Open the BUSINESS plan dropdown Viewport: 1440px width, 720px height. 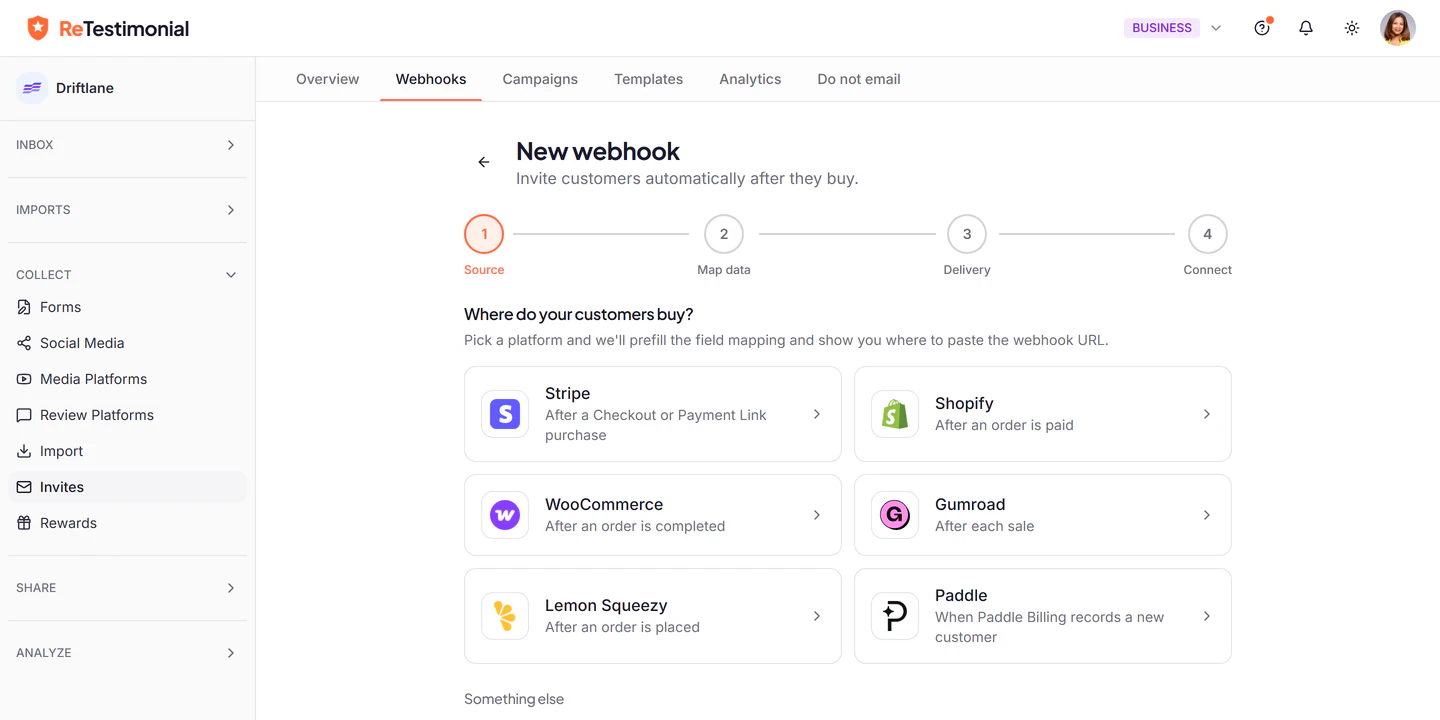click(1174, 28)
